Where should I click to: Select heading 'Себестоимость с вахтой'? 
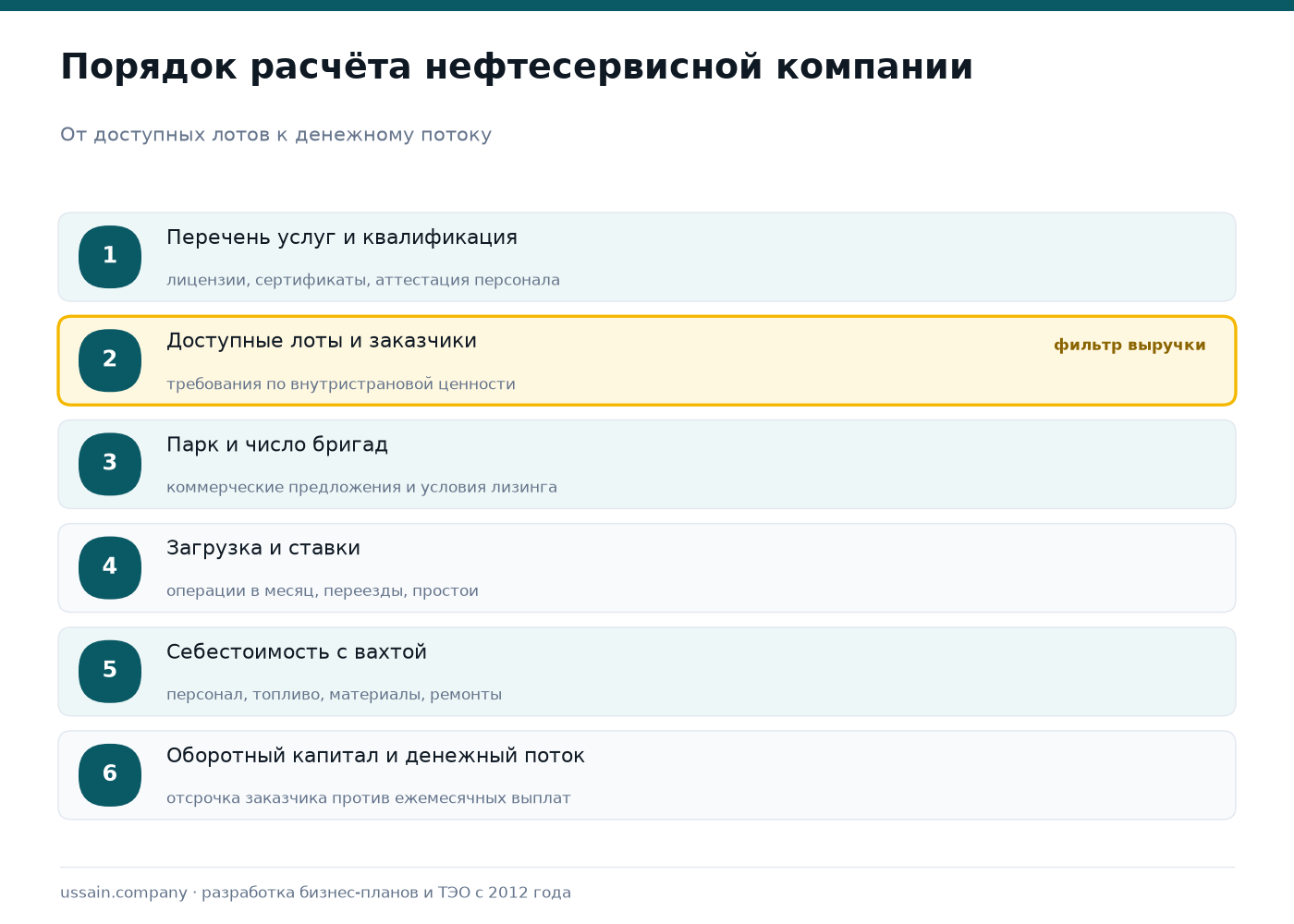(x=297, y=651)
